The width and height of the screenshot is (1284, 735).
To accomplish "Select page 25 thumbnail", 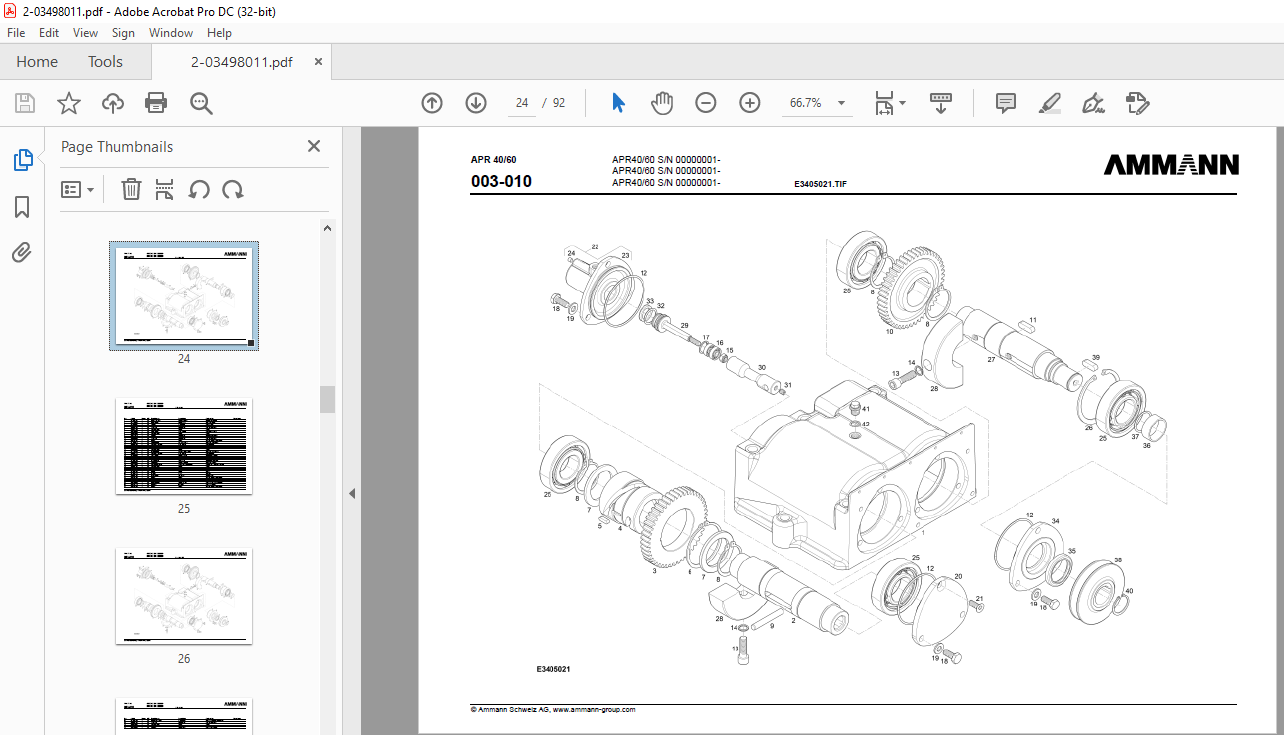I will click(184, 445).
